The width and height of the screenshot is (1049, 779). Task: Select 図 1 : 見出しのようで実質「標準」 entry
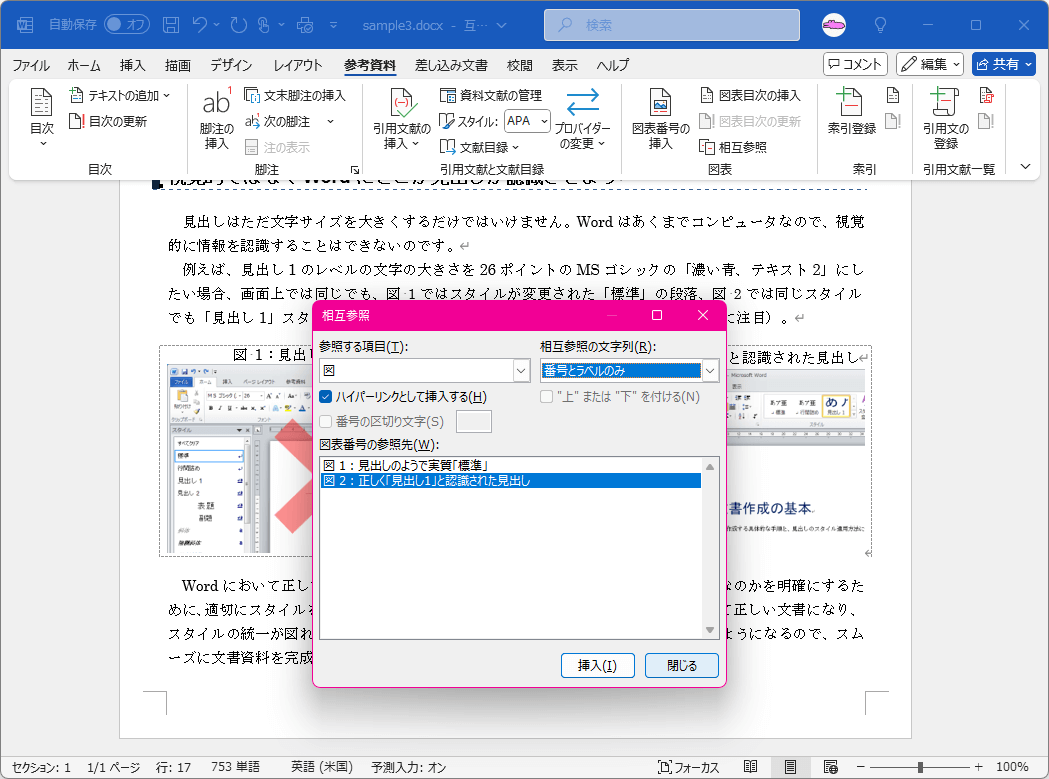[x=510, y=465]
